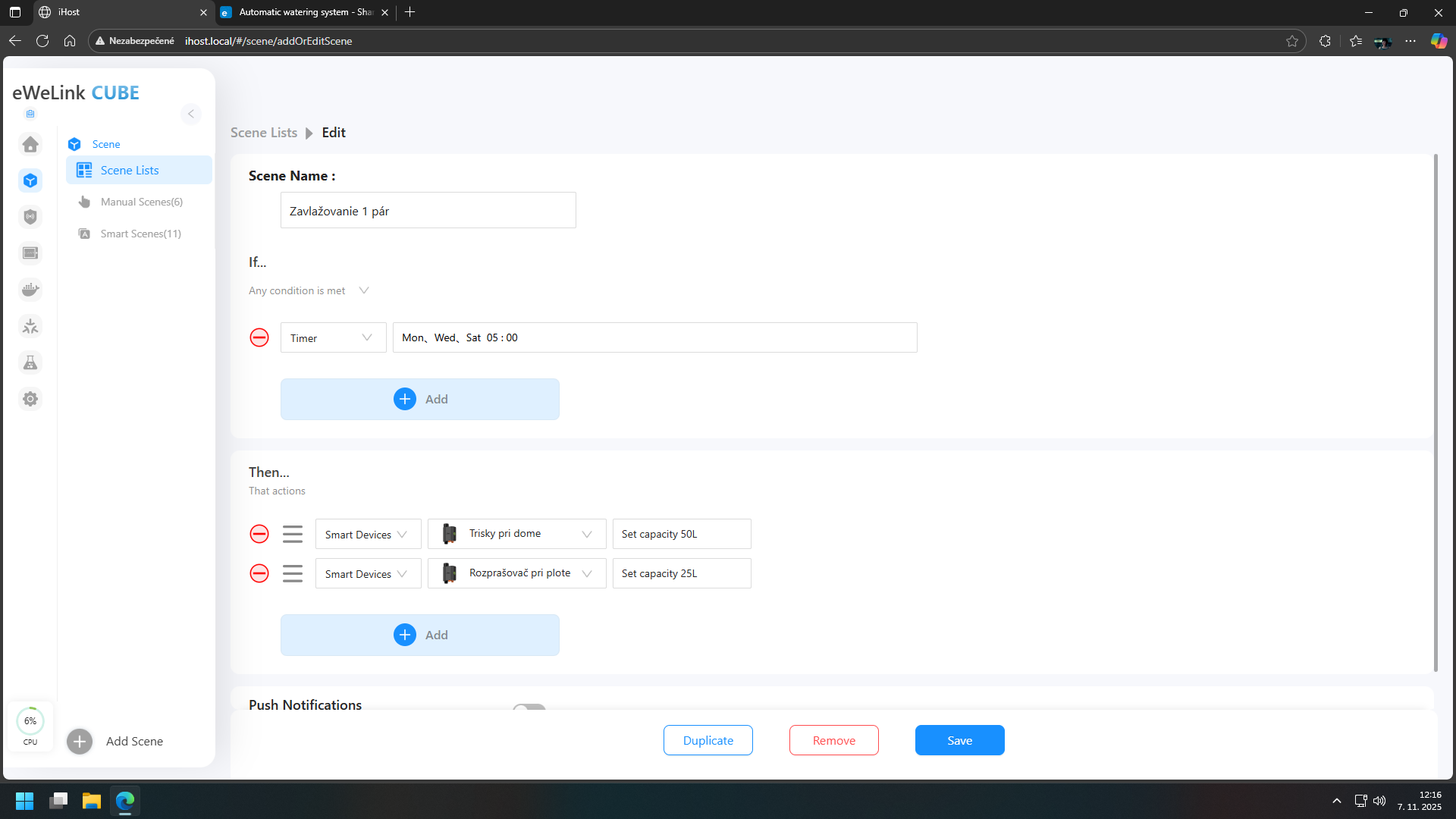This screenshot has height=819, width=1456.
Task: Select Smart Scenes(11) in sidebar
Action: [x=140, y=234]
